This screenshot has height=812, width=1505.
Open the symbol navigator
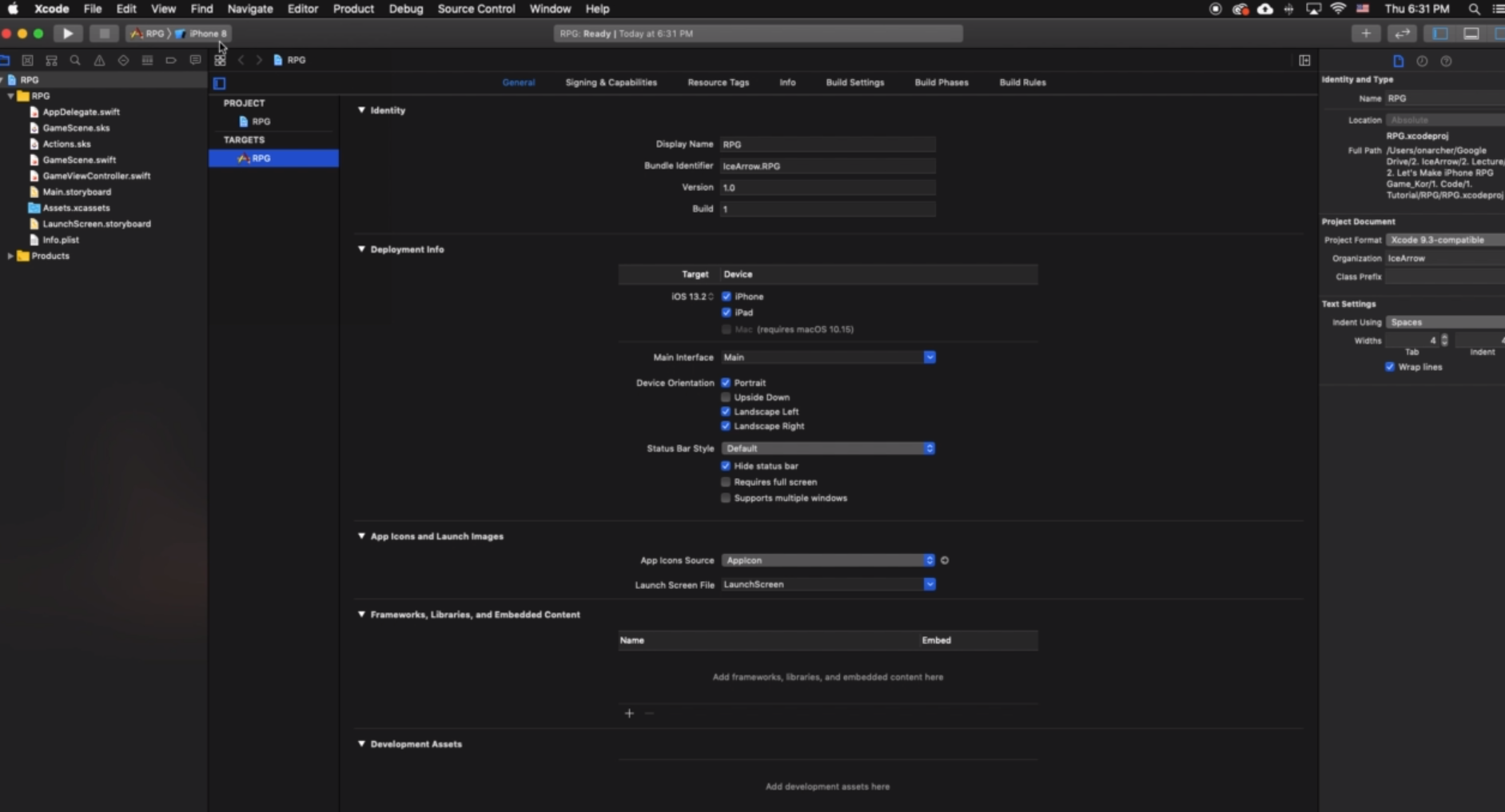point(51,60)
